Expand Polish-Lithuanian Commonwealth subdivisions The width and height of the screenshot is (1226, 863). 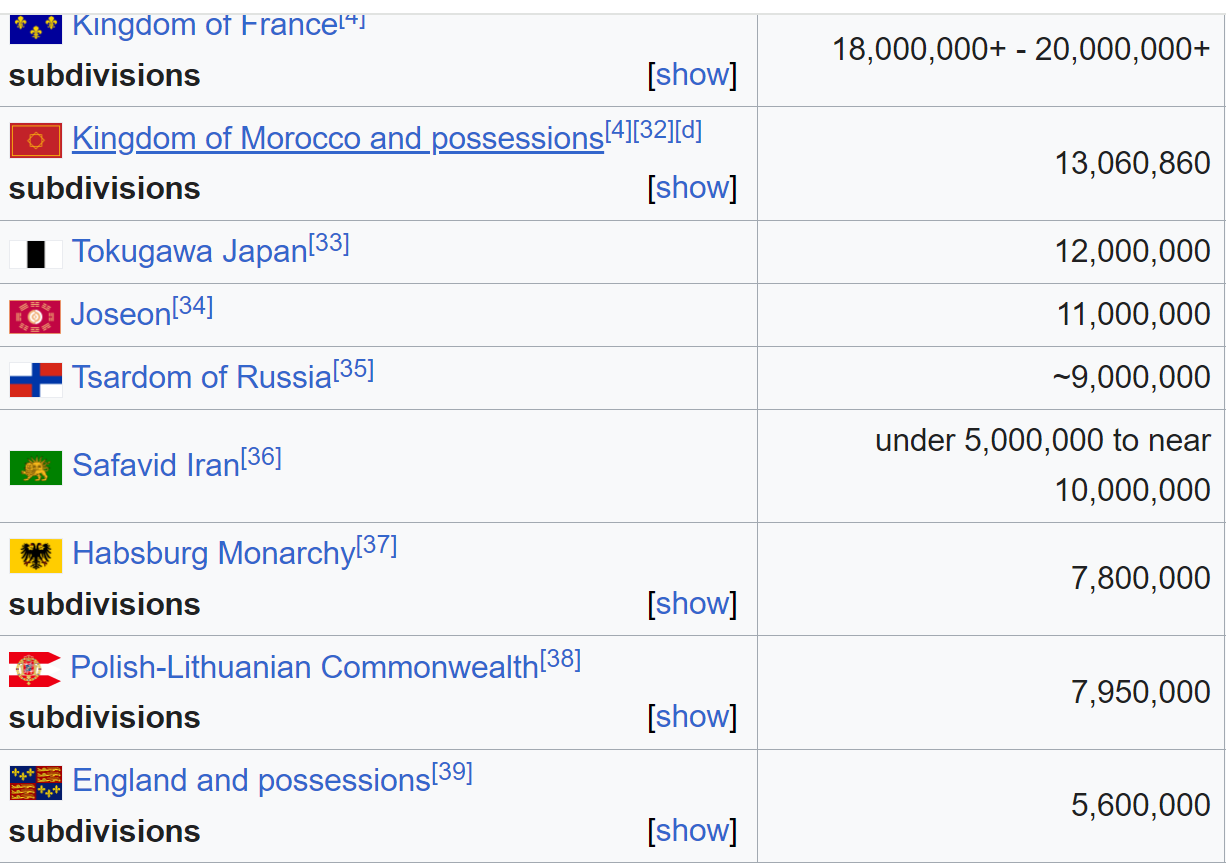pos(692,716)
